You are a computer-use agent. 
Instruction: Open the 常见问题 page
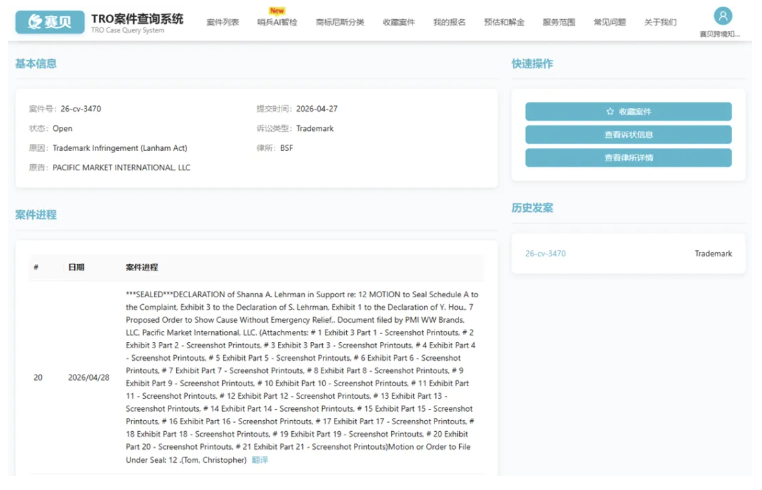pos(609,22)
